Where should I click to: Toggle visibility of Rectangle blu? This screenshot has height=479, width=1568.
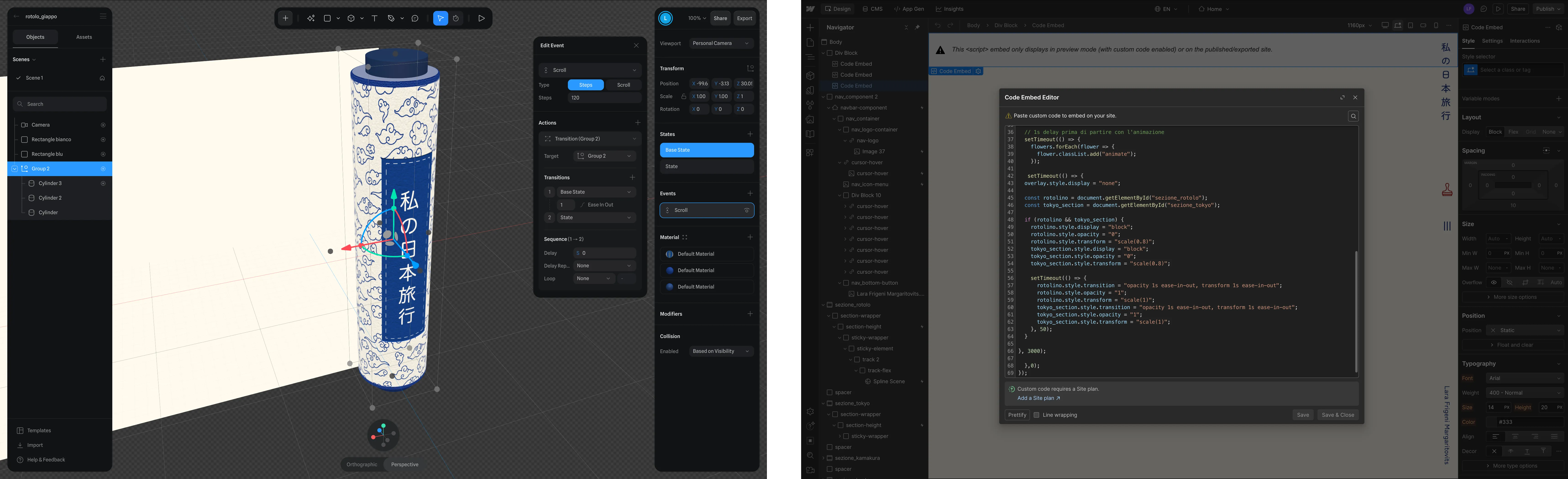point(103,154)
